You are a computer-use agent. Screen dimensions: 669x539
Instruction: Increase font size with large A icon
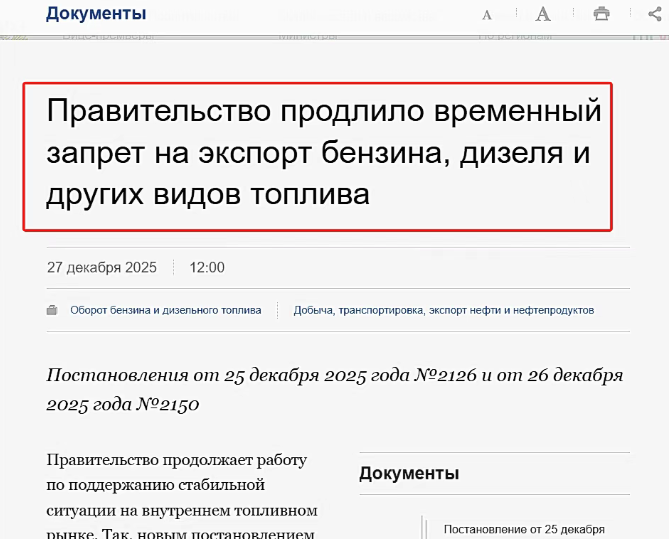click(x=543, y=14)
